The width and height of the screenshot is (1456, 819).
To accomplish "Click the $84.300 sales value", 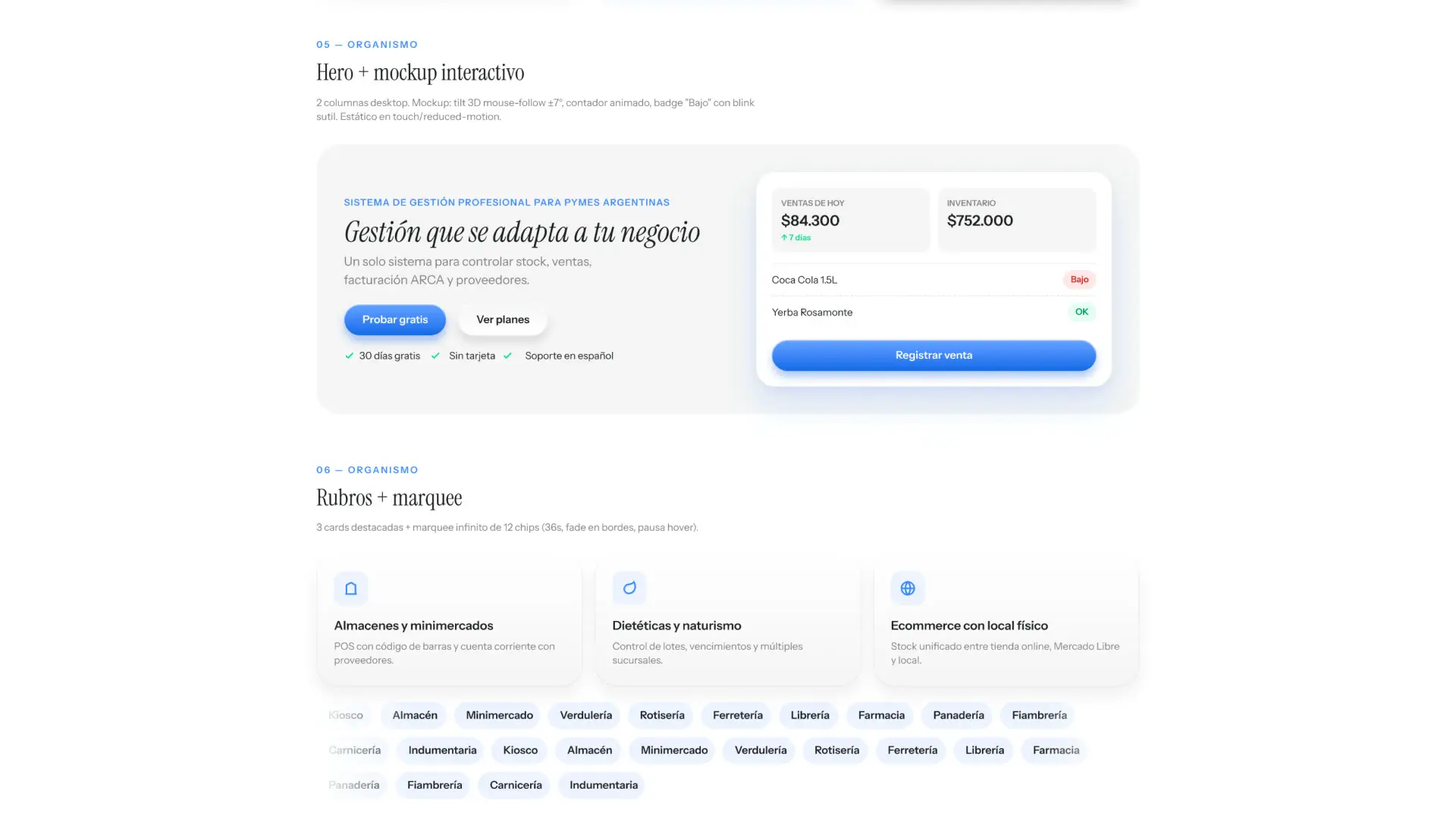I will (x=810, y=221).
